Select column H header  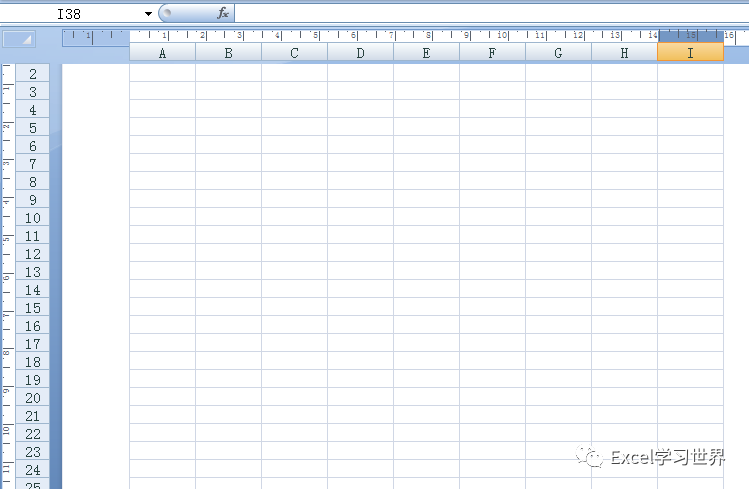tap(624, 53)
